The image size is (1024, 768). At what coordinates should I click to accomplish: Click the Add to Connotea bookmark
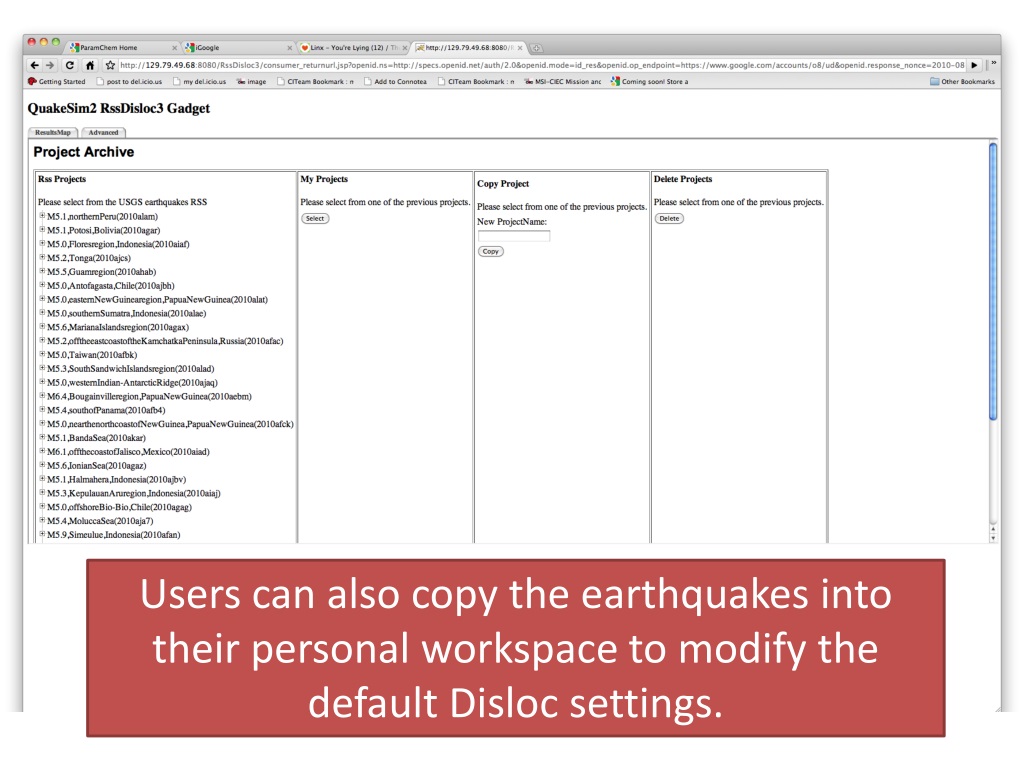(x=395, y=82)
